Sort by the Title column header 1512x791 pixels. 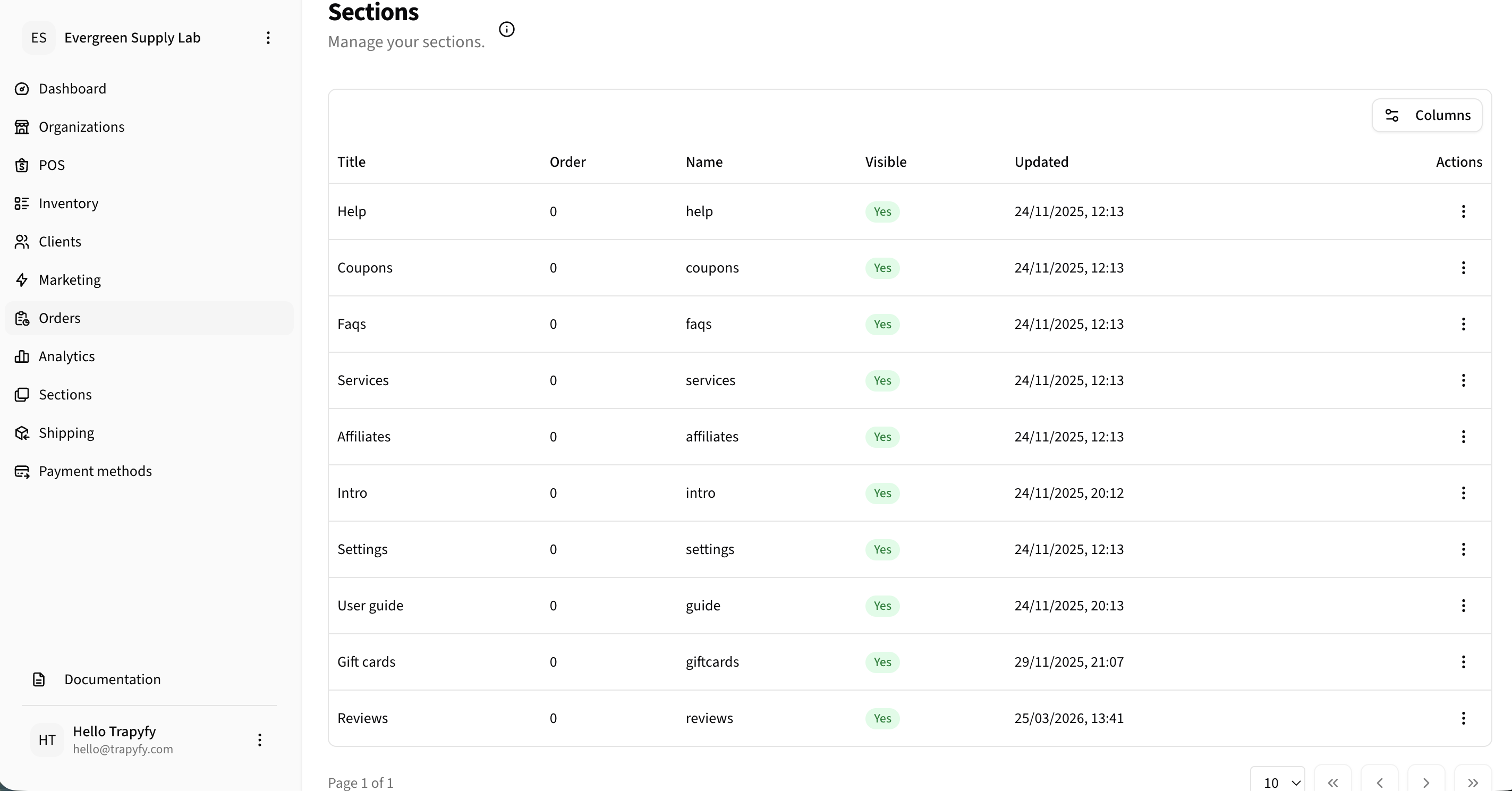coord(352,162)
